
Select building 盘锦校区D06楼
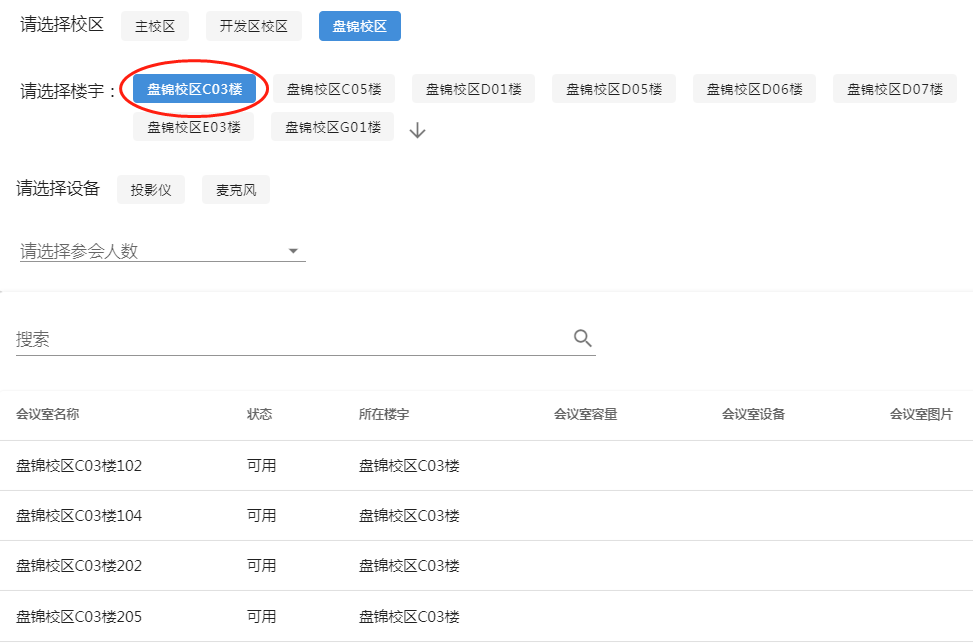click(754, 89)
